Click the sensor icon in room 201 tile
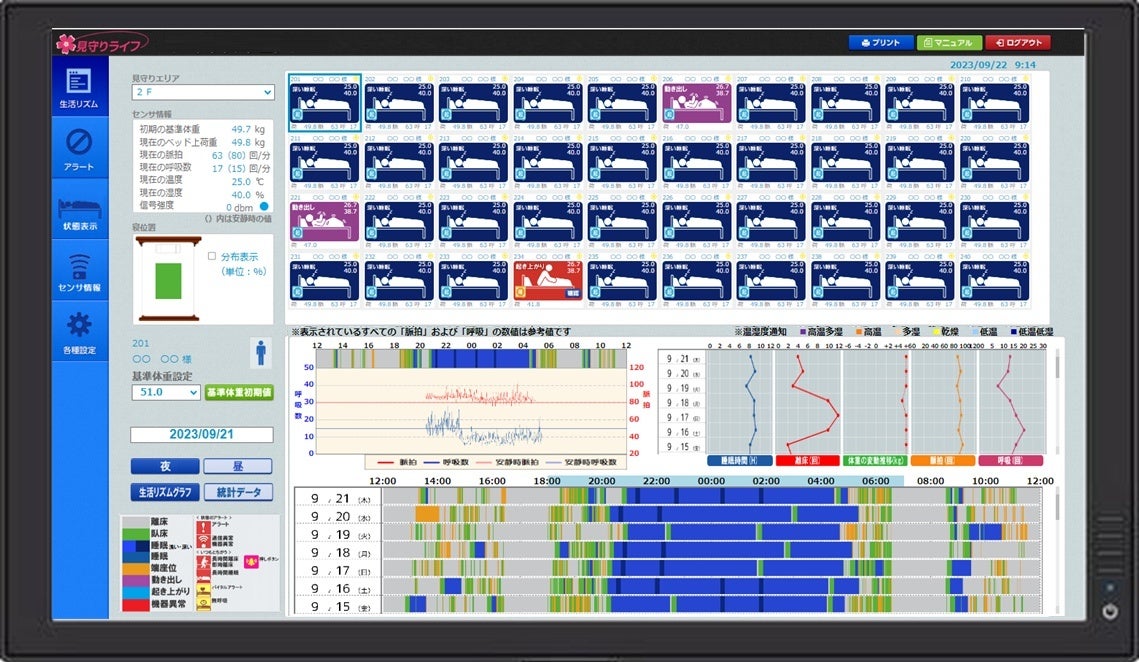This screenshot has width=1139, height=662. click(x=297, y=115)
